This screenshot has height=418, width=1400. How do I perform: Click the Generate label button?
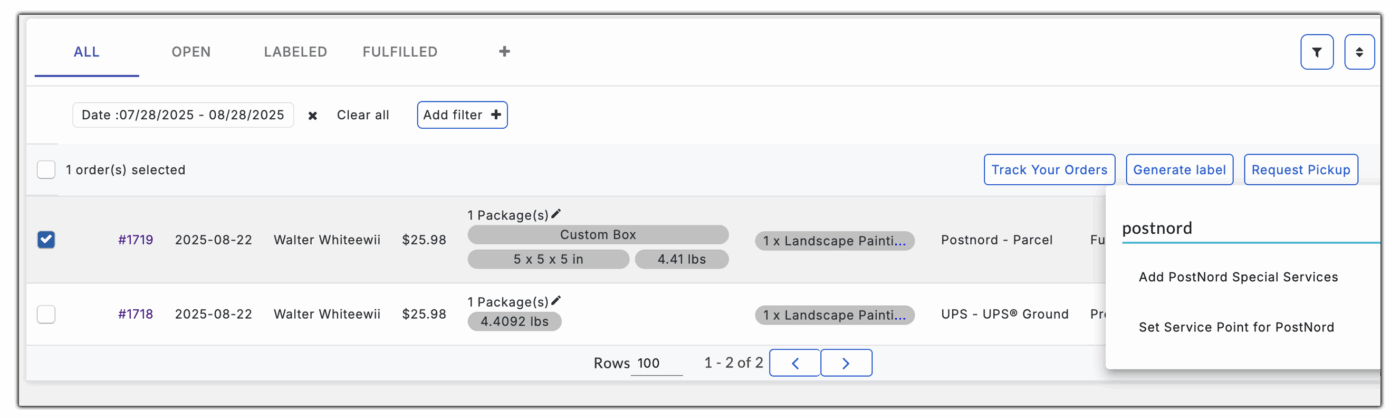click(1180, 170)
